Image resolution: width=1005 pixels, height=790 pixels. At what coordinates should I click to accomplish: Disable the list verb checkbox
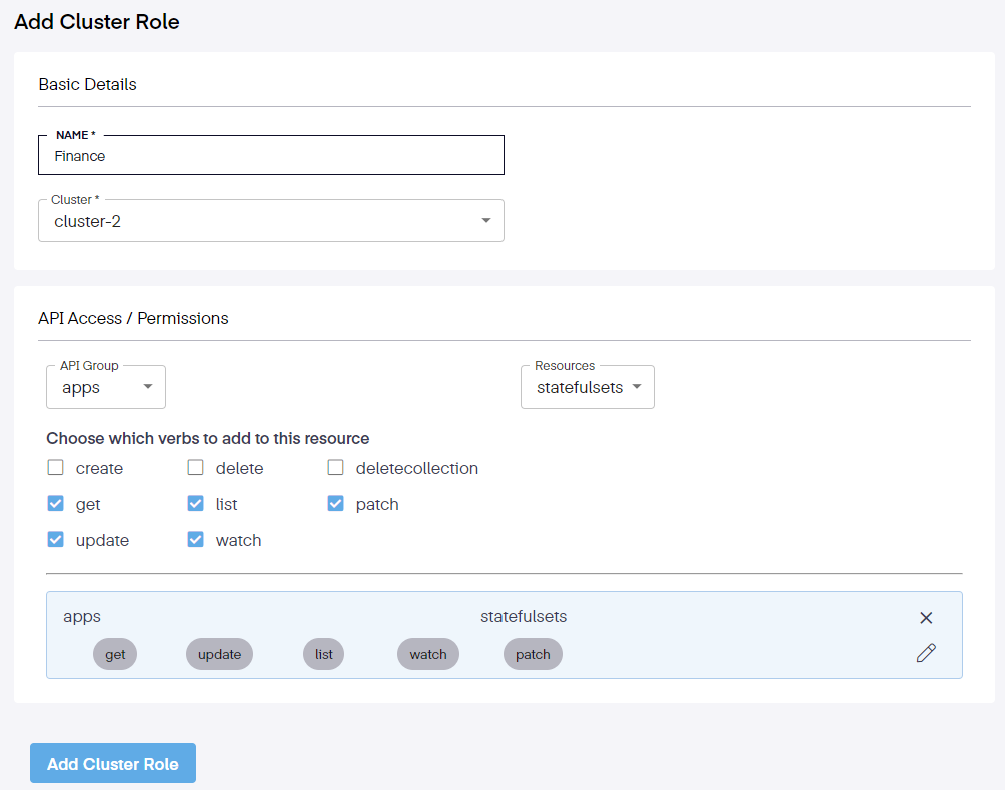(x=196, y=504)
